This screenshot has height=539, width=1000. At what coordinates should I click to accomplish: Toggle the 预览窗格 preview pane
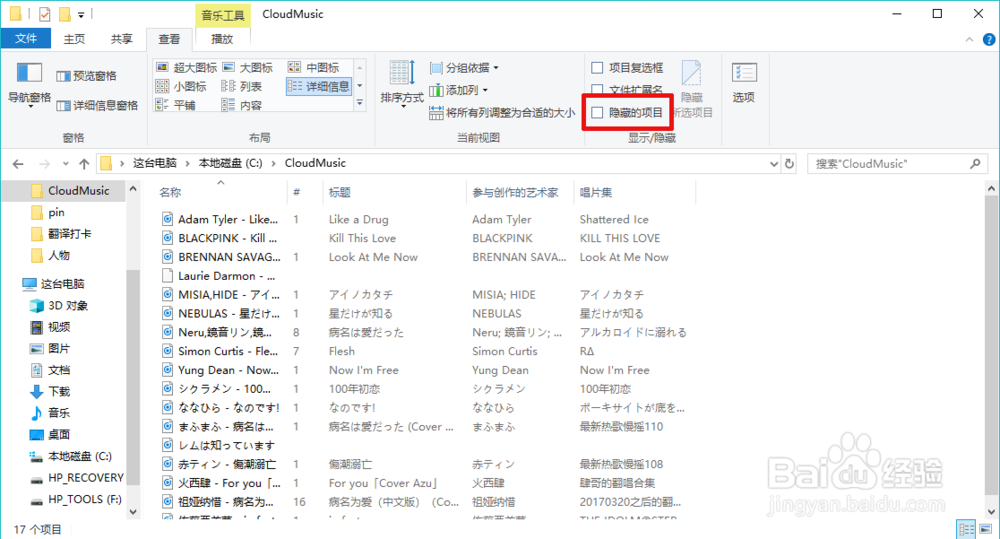coord(87,76)
